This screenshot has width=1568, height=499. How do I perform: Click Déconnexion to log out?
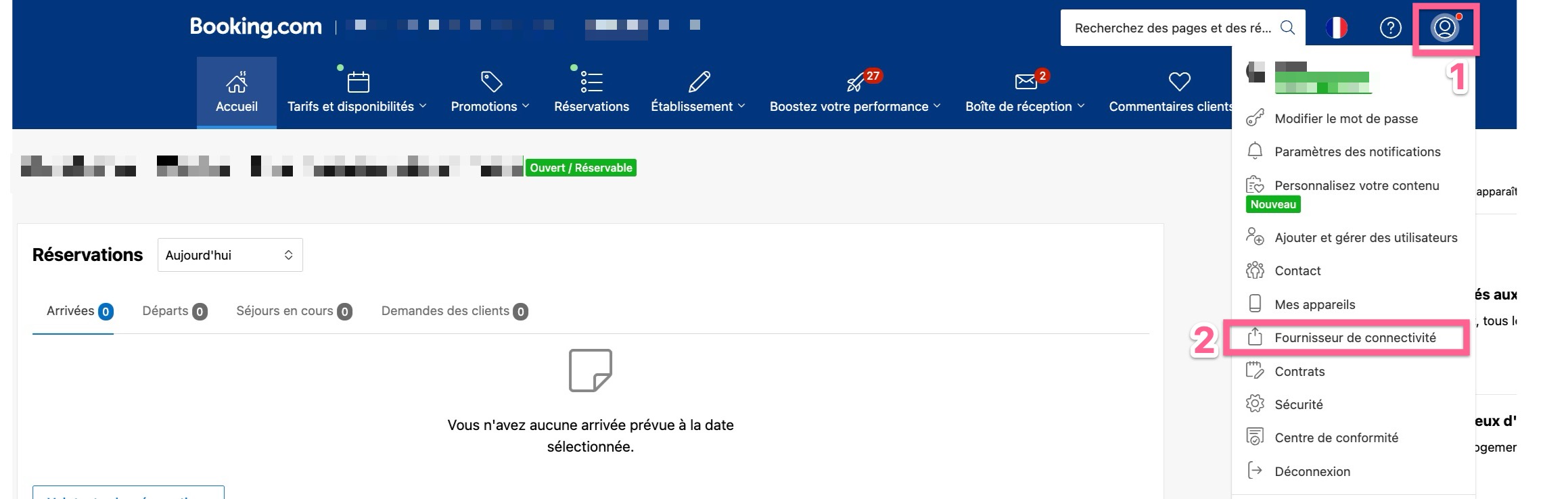pos(1312,471)
